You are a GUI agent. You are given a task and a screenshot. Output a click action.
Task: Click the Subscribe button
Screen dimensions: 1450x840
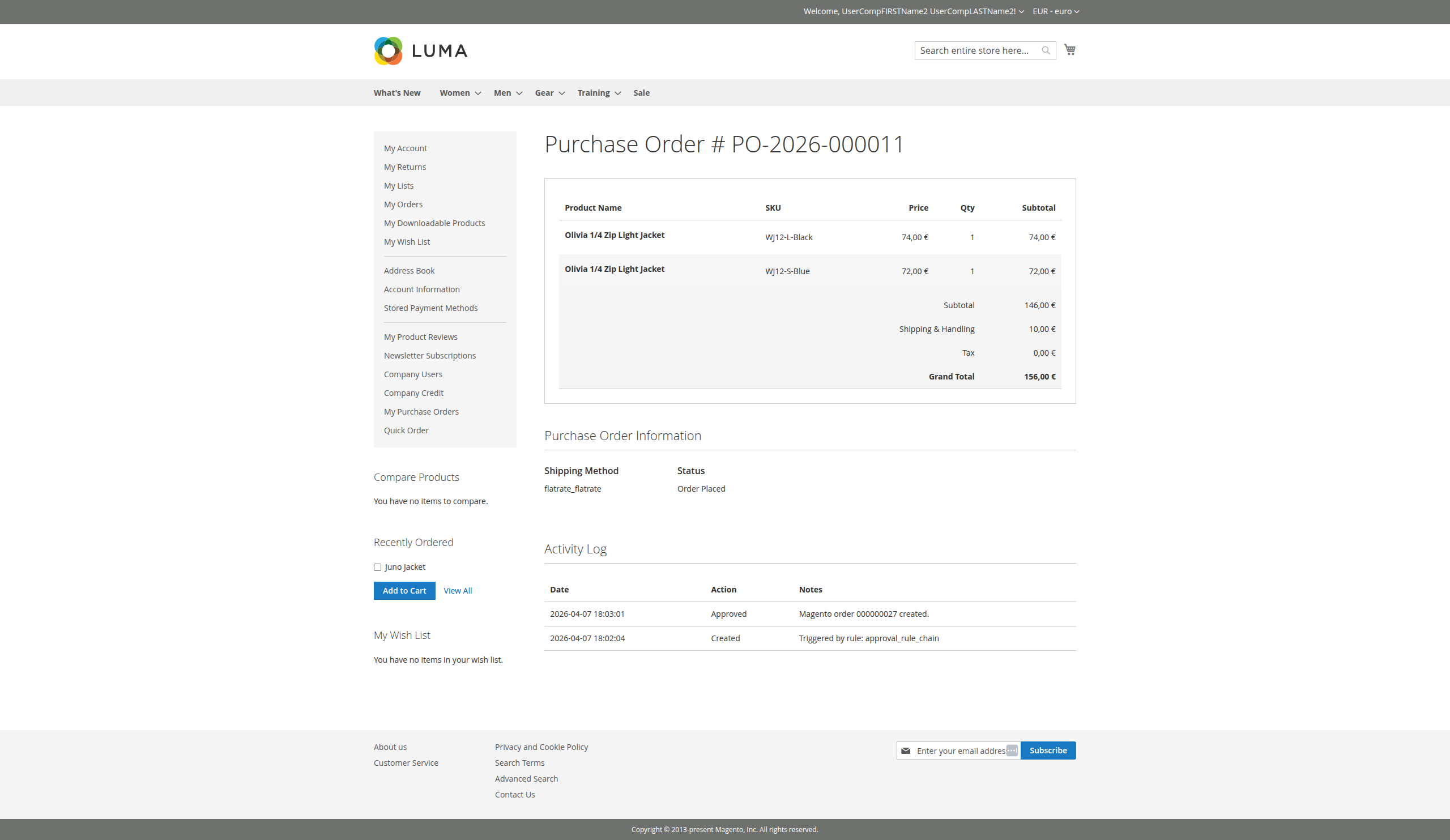tap(1048, 751)
